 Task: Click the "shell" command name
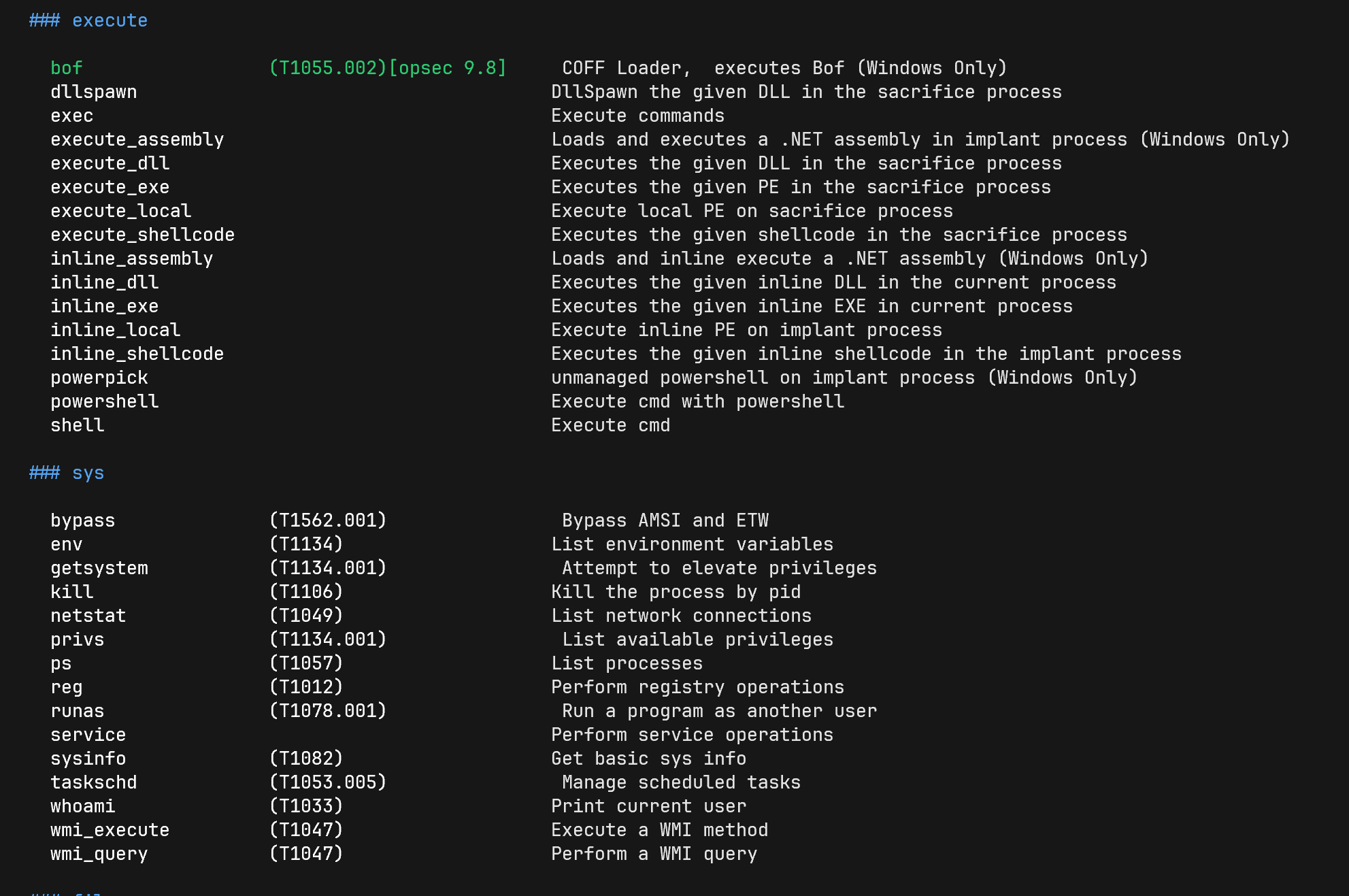tap(78, 425)
